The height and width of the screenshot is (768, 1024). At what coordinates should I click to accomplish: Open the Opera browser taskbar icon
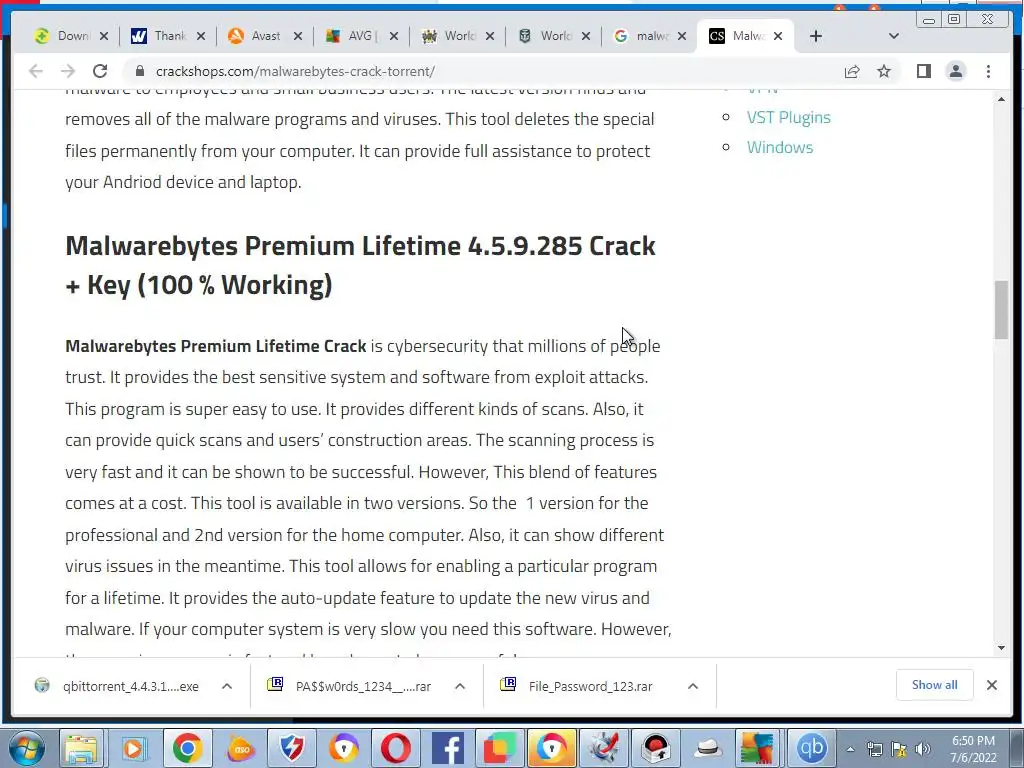(x=396, y=748)
